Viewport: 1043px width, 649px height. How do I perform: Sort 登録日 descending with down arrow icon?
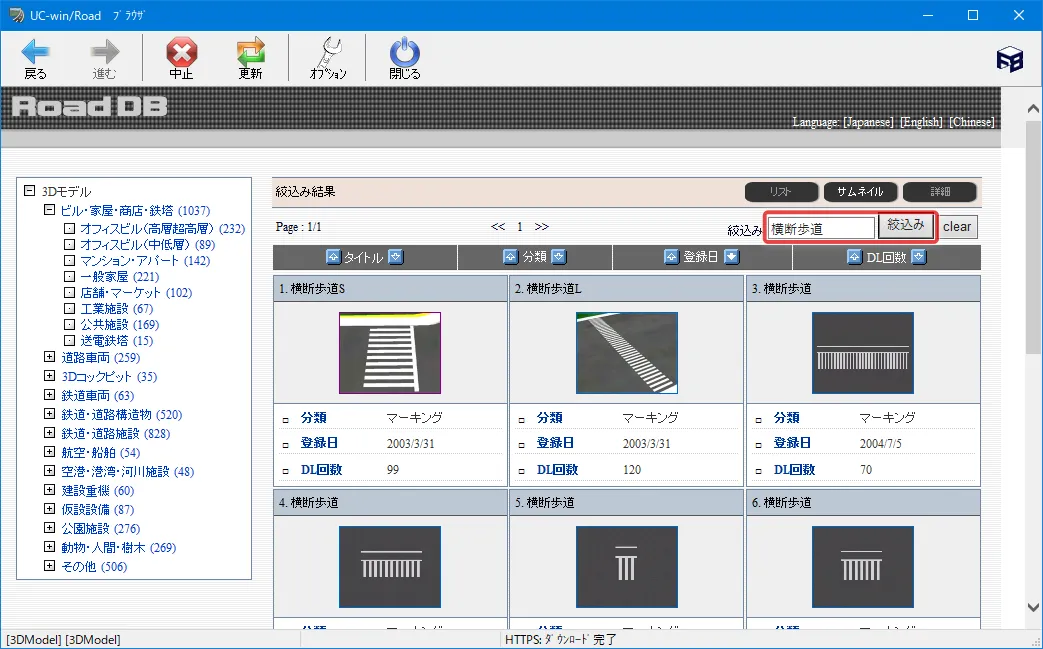click(731, 257)
